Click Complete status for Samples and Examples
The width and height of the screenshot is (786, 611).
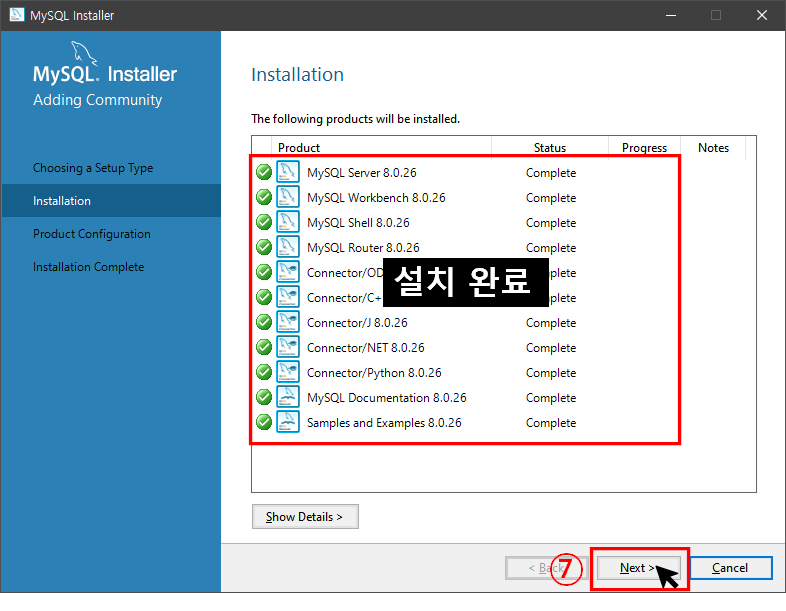click(x=551, y=424)
